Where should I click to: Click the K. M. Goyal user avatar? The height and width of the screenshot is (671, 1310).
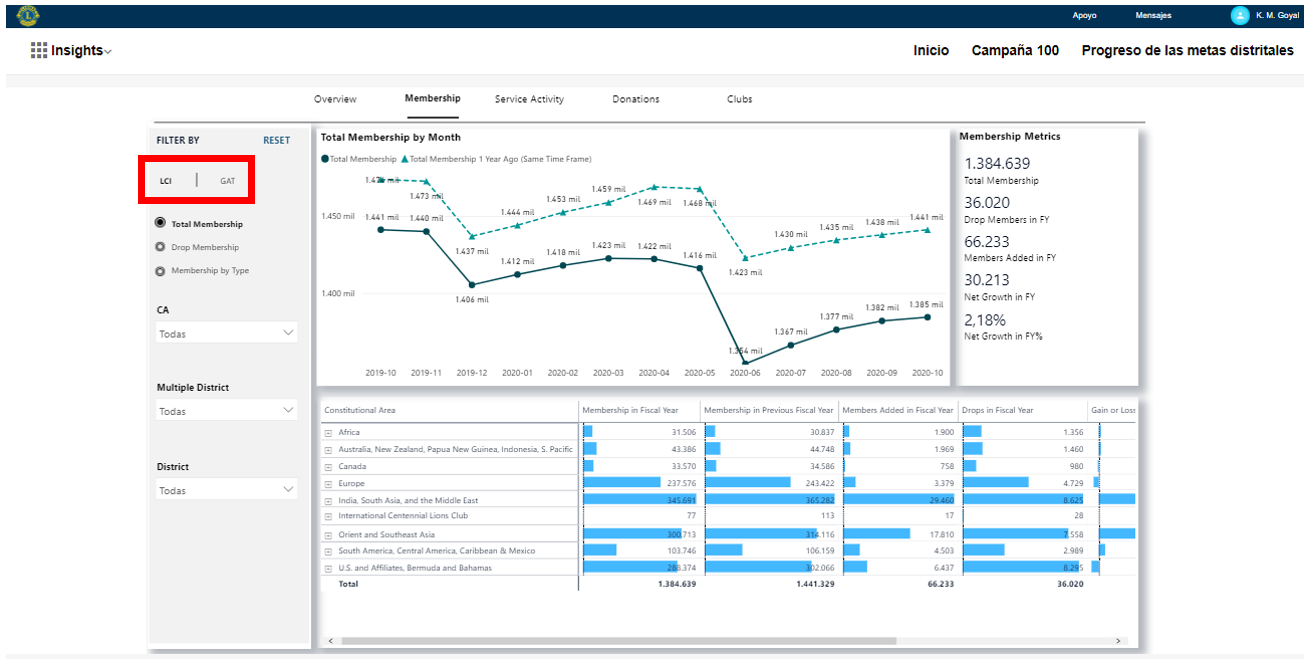[1240, 15]
